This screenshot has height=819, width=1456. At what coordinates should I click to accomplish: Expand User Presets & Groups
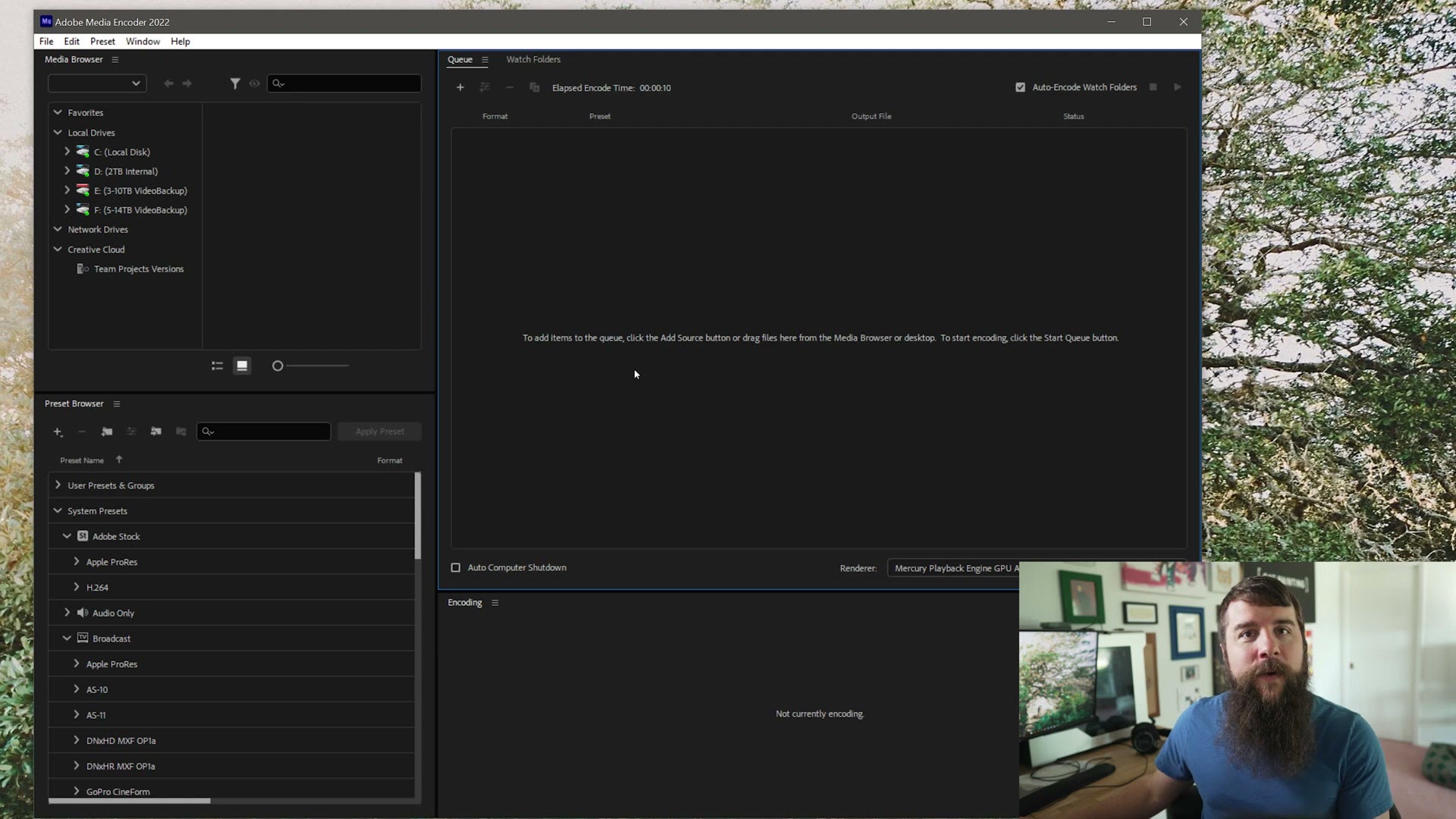[58, 485]
